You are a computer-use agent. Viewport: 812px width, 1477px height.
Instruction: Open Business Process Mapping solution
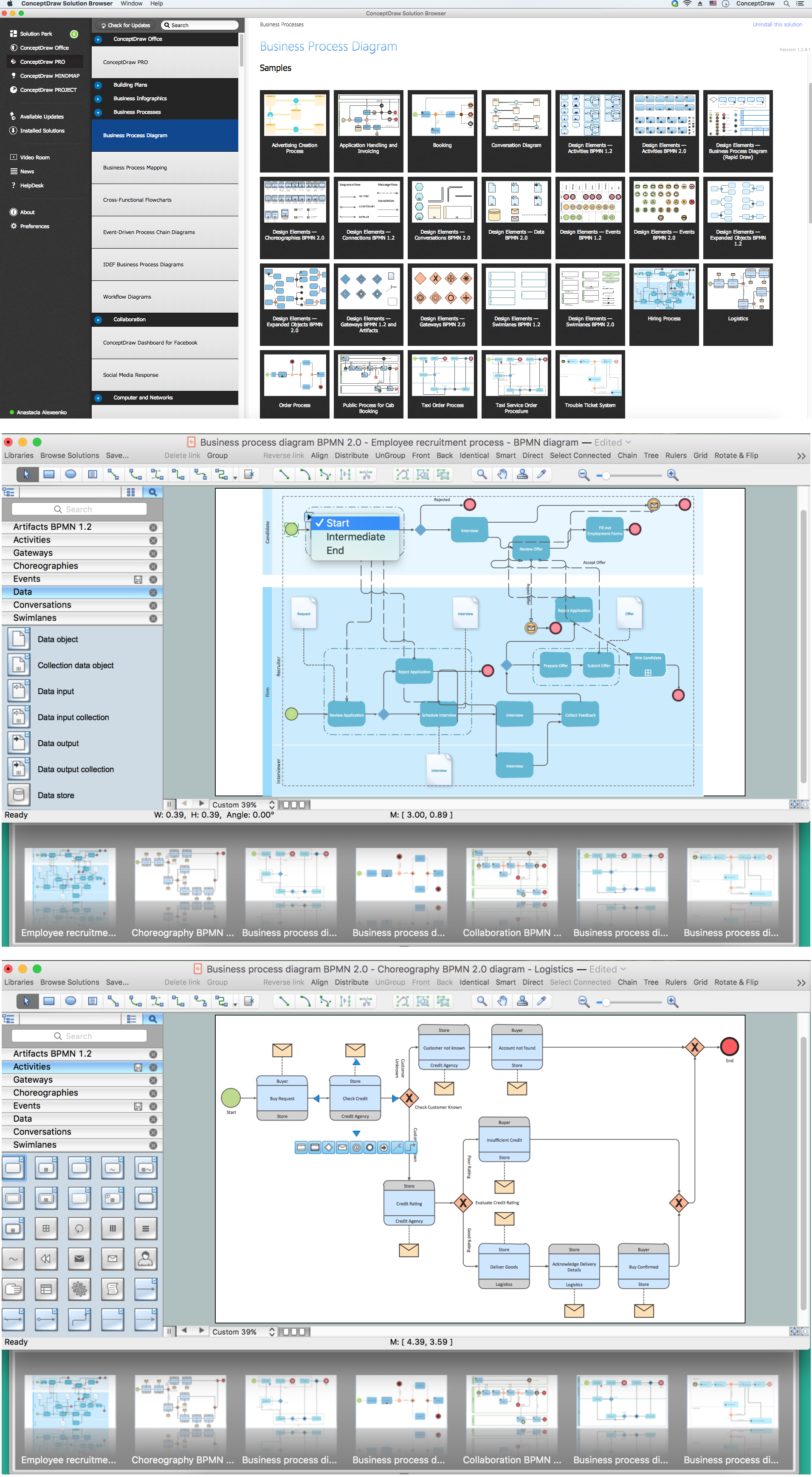pos(165,167)
